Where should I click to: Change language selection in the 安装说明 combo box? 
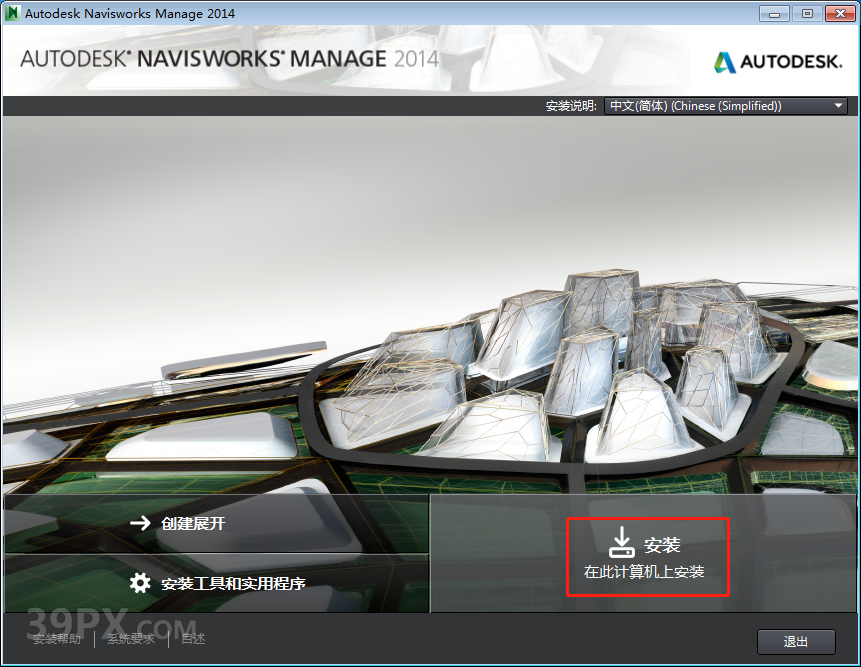726,105
